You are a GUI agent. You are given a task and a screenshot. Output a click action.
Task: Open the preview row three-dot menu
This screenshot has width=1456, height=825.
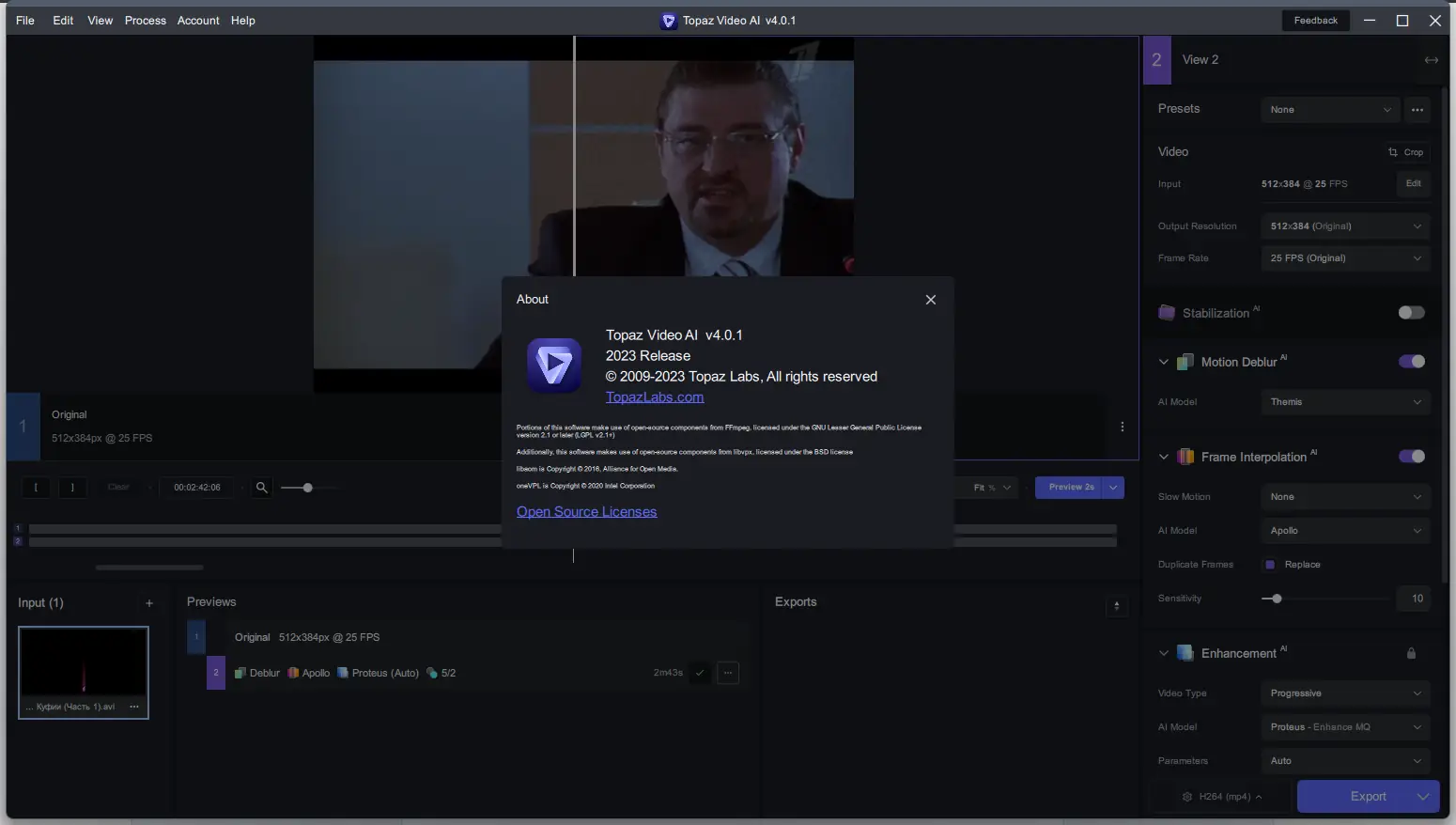728,673
